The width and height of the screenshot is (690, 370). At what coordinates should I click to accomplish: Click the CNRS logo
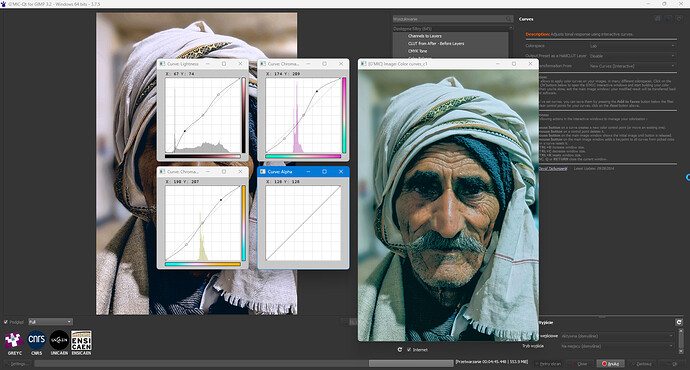click(37, 341)
